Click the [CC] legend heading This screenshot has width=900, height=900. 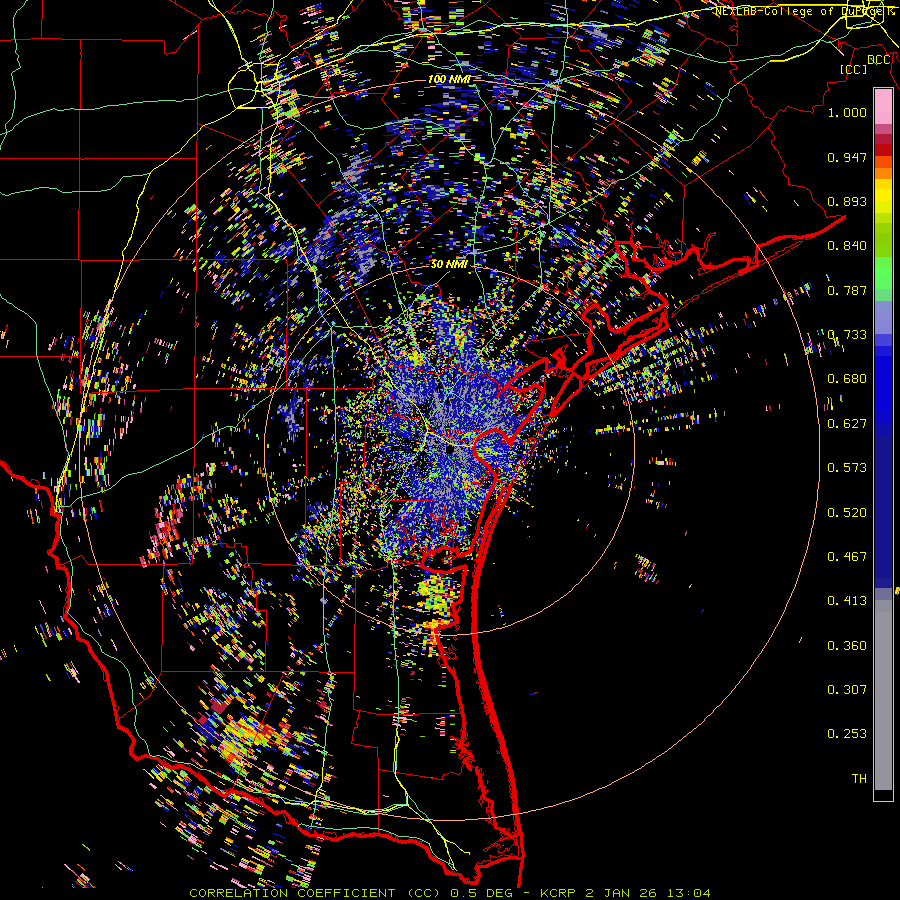point(854,69)
